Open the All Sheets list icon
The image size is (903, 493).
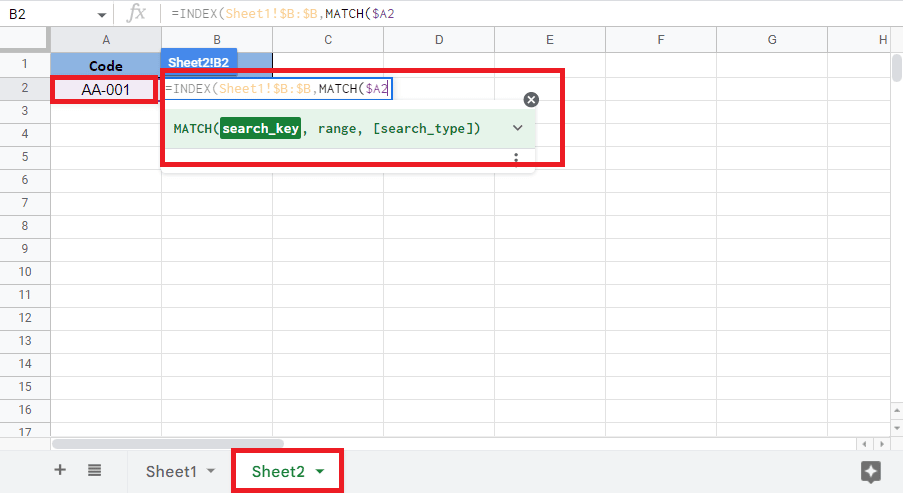(x=94, y=470)
